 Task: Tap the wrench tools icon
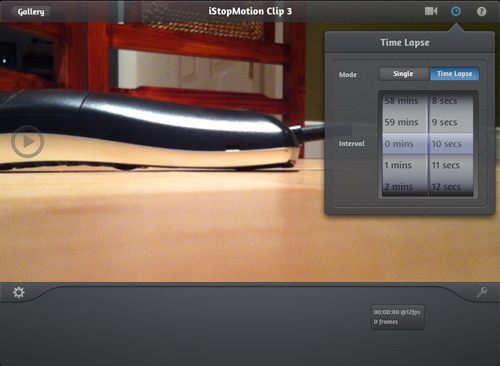(x=482, y=292)
